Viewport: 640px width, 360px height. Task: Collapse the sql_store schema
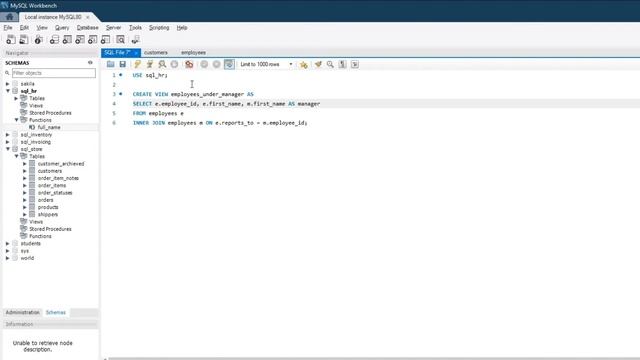pyautogui.click(x=7, y=149)
